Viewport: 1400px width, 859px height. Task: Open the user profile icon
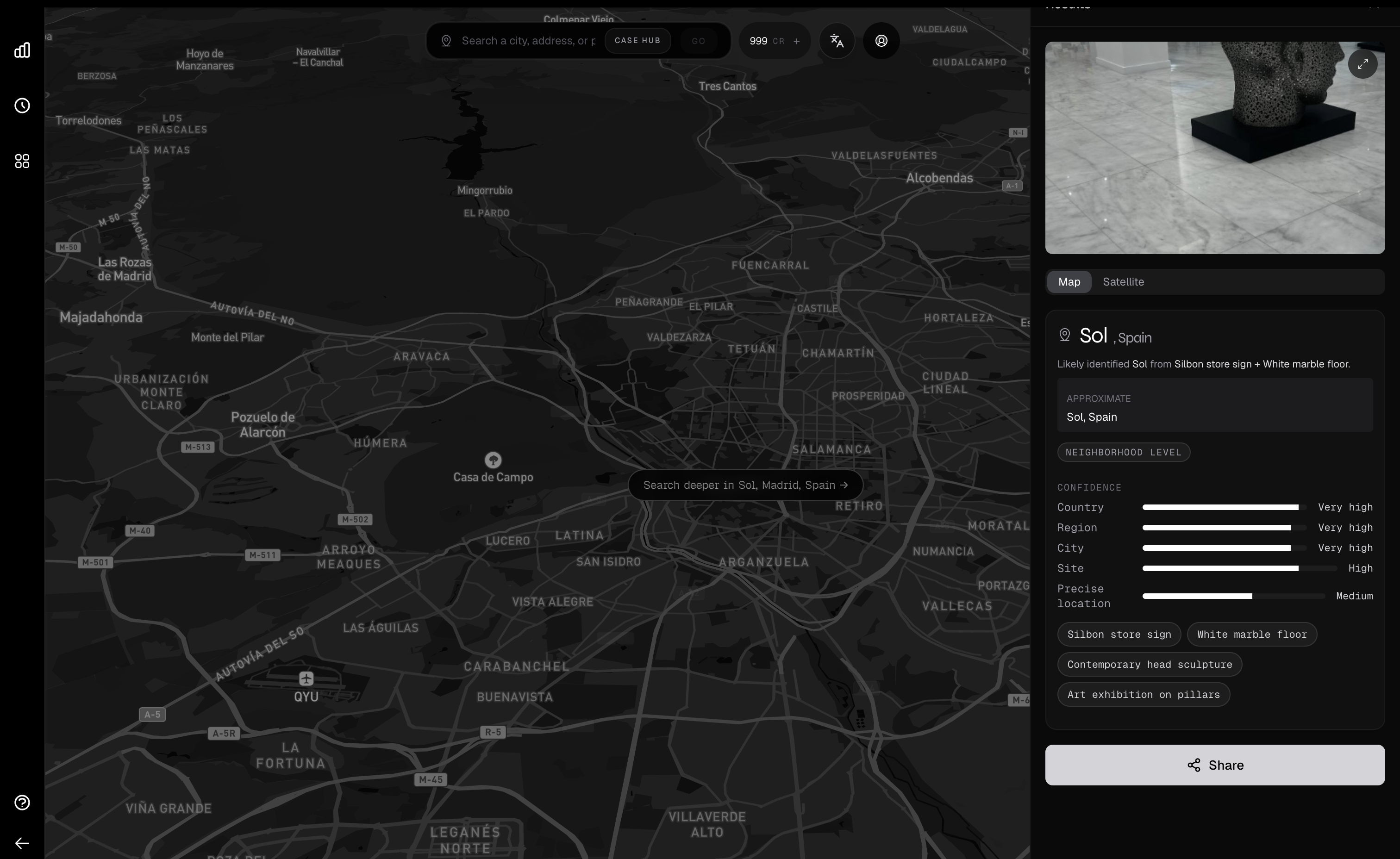881,41
